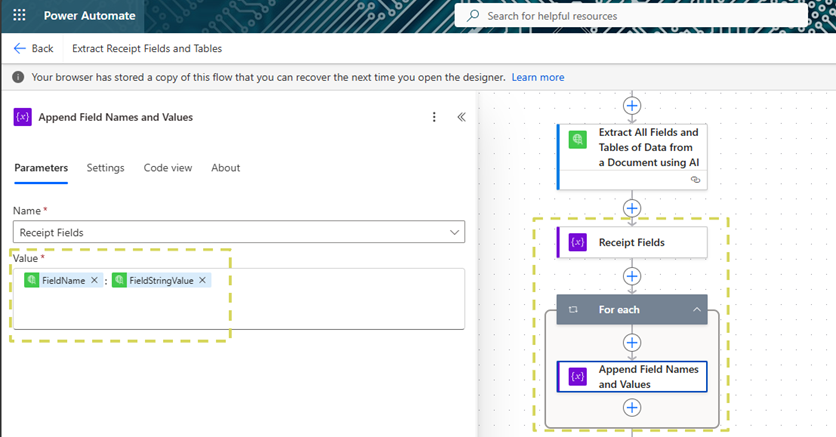Open the About tab
836x437 pixels.
(x=225, y=168)
